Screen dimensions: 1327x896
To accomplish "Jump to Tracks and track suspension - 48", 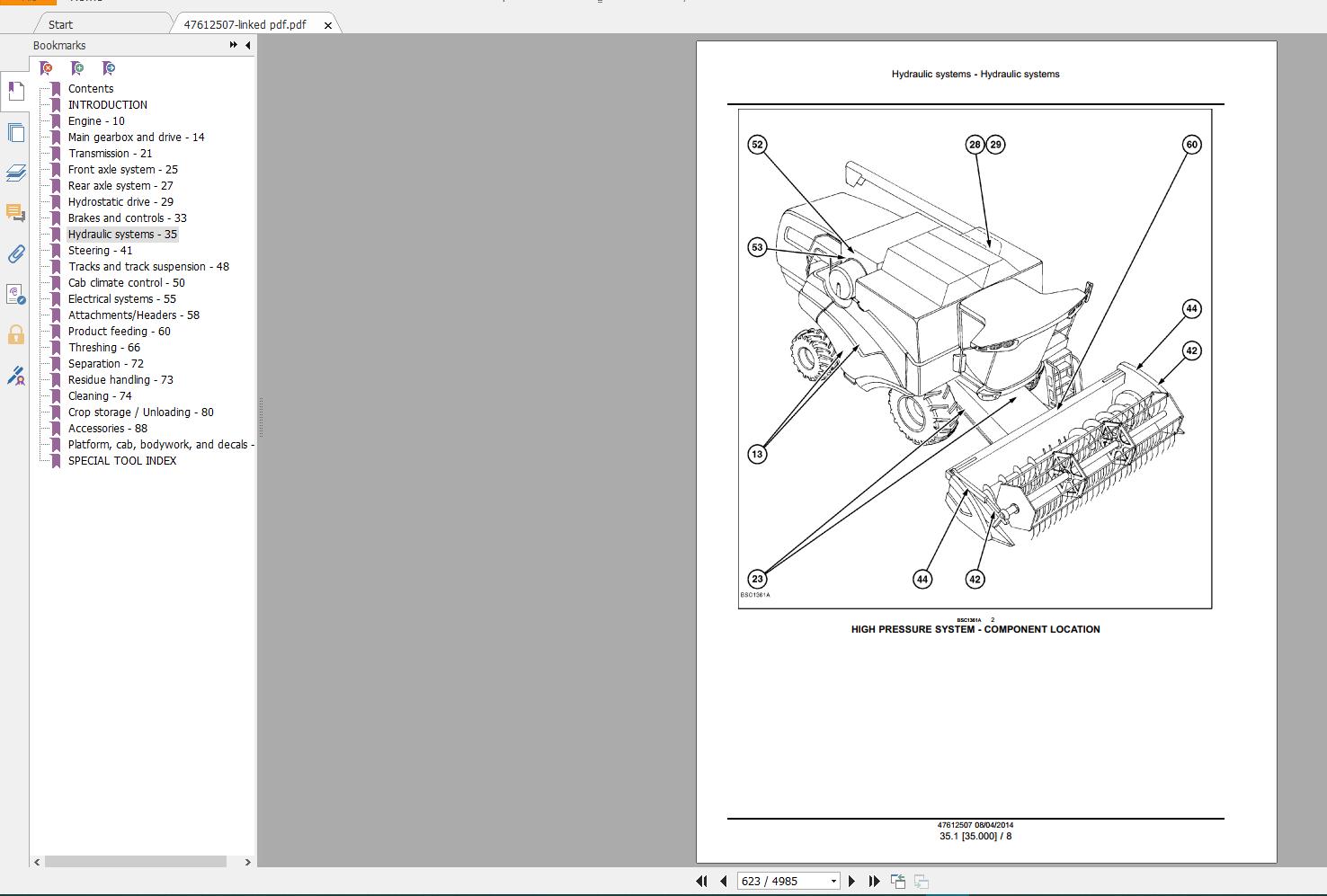I will click(x=148, y=266).
